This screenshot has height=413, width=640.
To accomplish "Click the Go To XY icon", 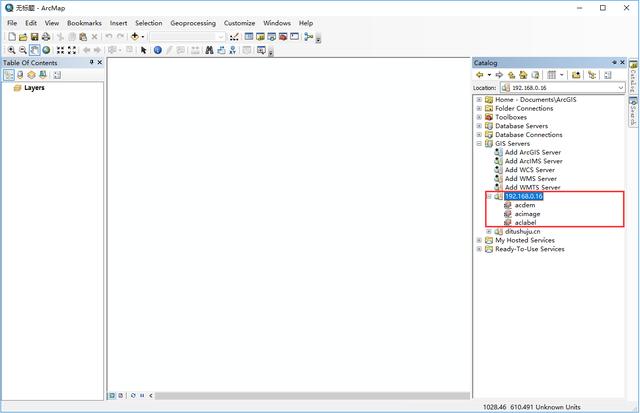I will click(233, 50).
